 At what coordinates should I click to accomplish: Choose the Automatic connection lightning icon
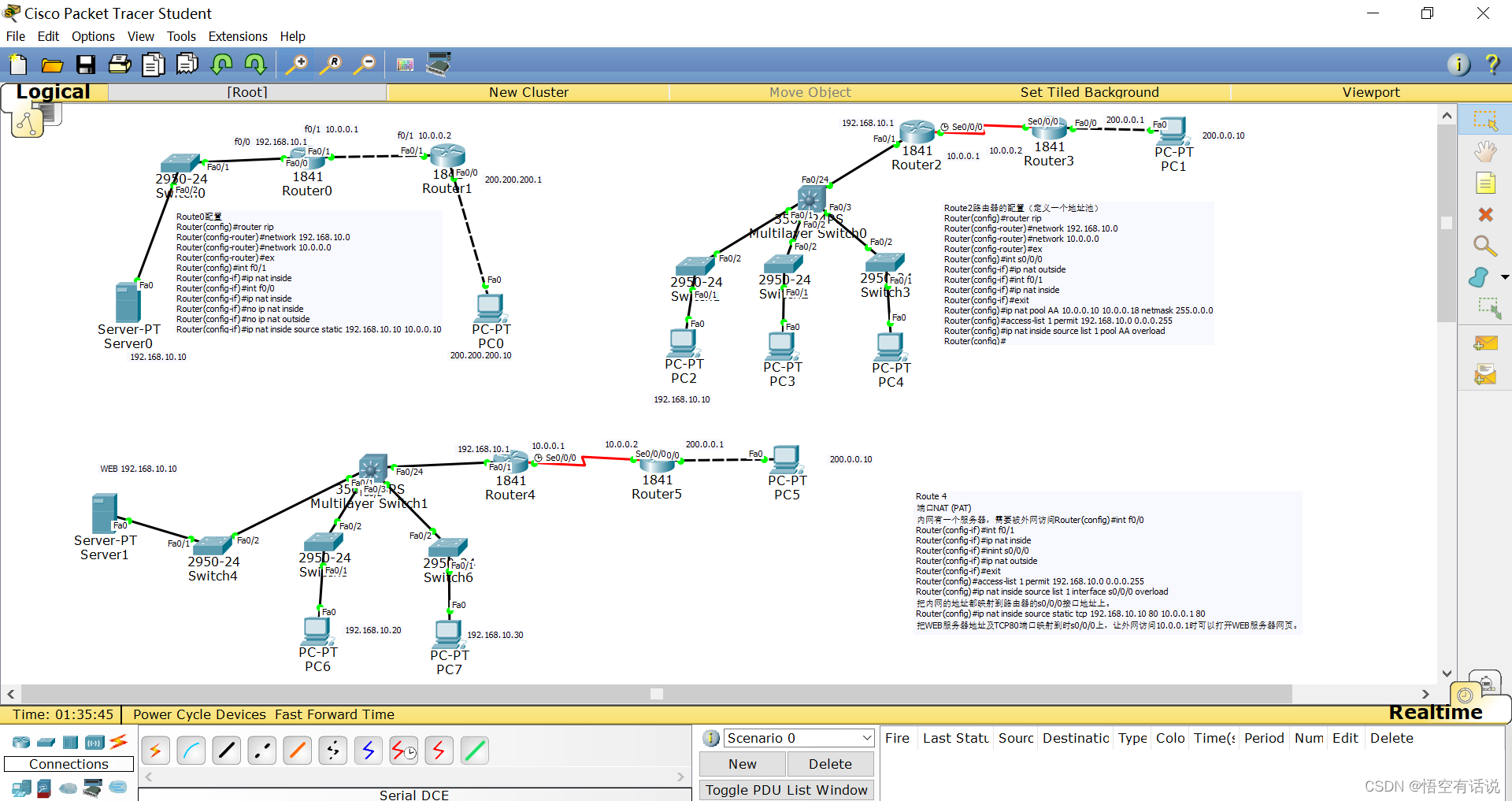155,750
